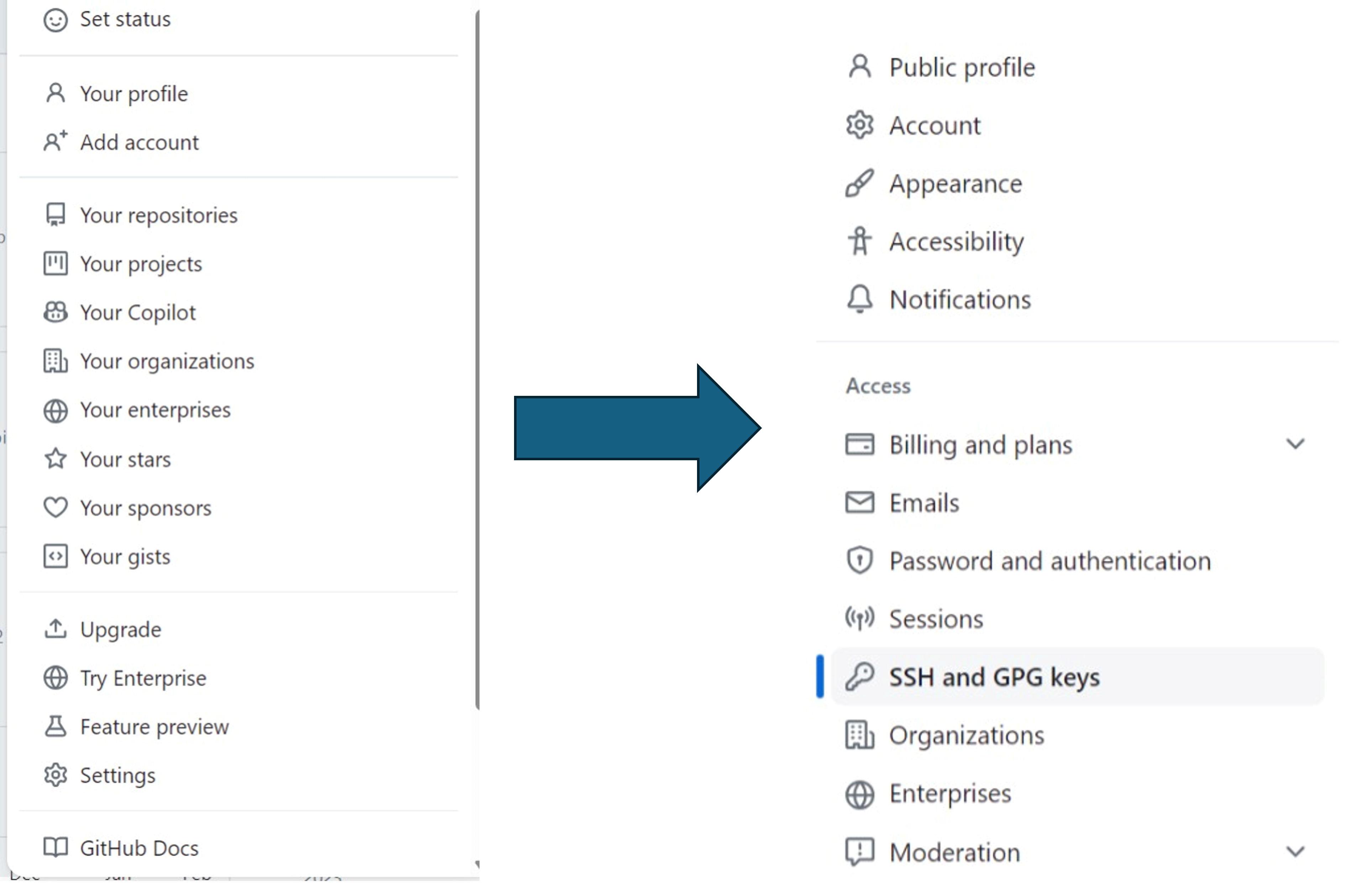Click the paintbrush Appearance icon
This screenshot has height=886, width=1372.
(x=859, y=184)
